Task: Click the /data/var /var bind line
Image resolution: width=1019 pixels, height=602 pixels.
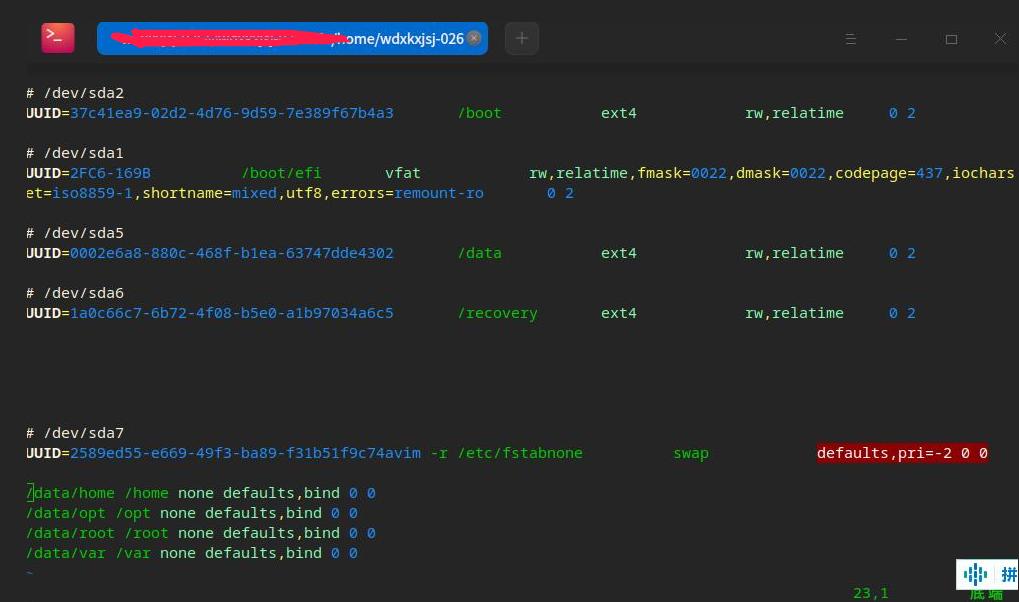Action: click(192, 553)
